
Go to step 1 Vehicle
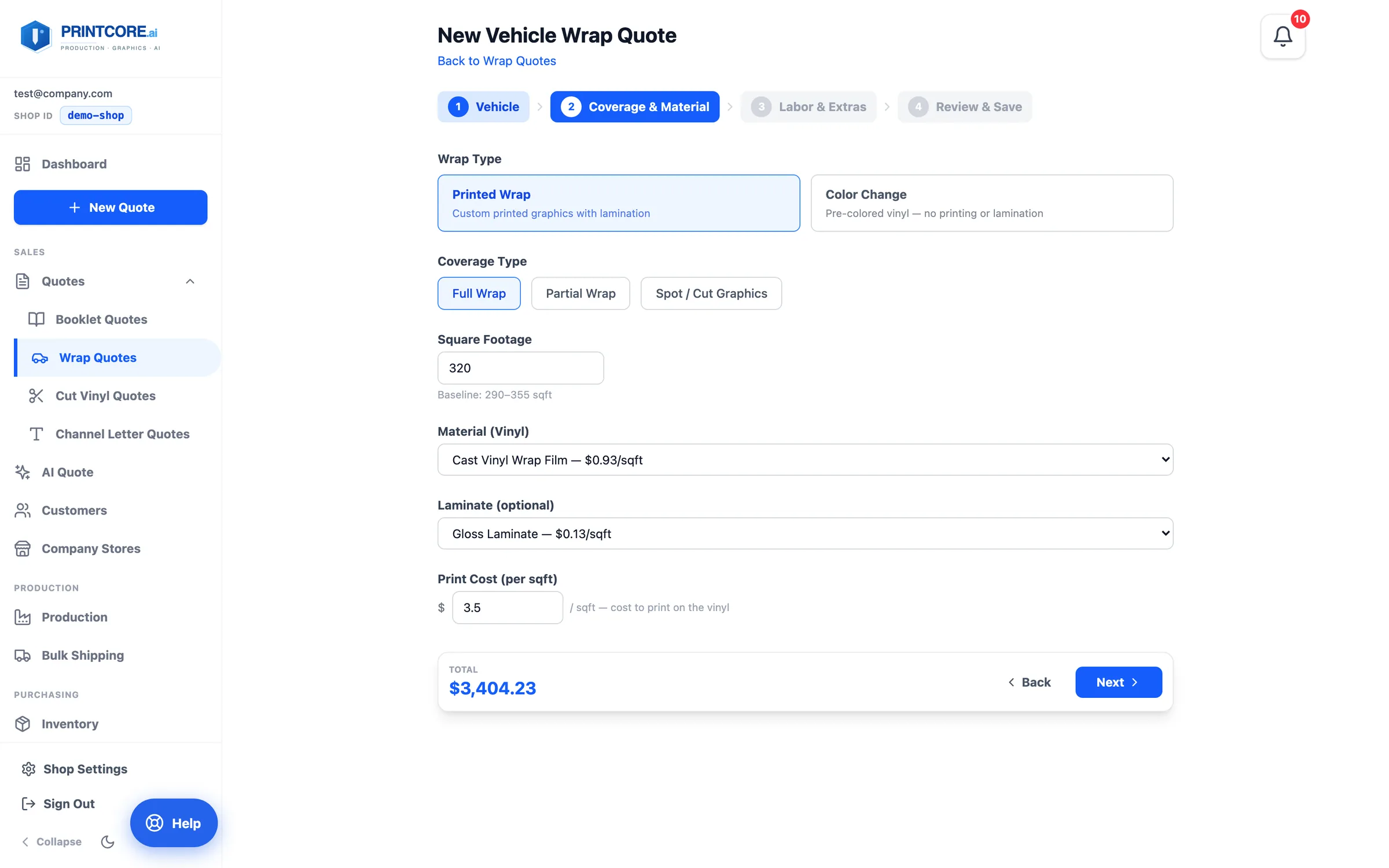[x=483, y=106]
